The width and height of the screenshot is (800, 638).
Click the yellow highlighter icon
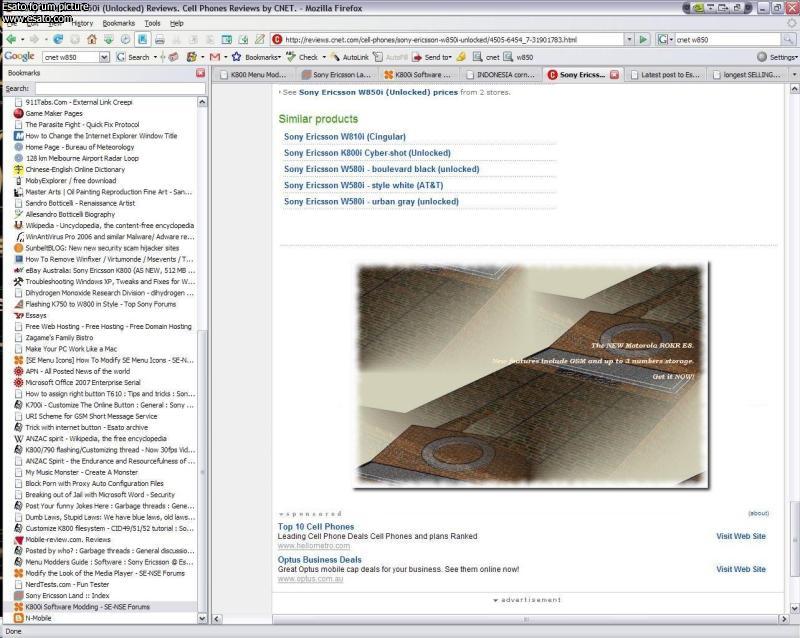point(461,57)
